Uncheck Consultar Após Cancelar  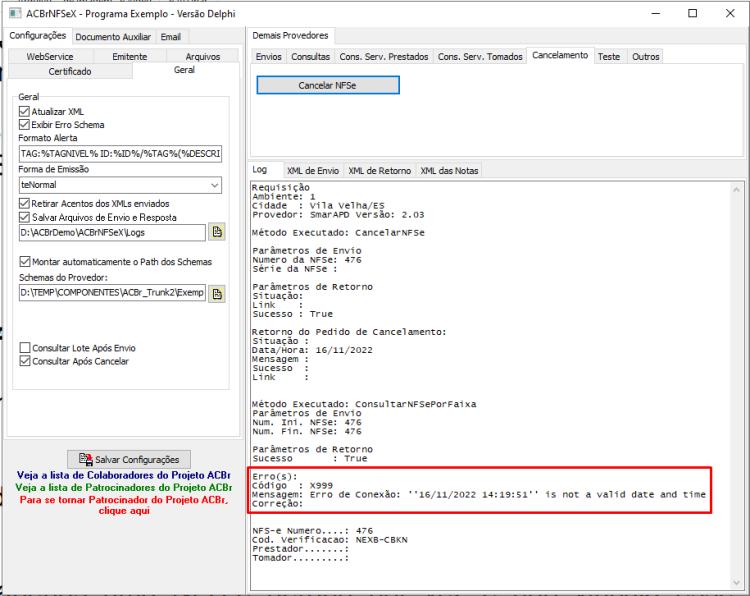click(x=24, y=361)
